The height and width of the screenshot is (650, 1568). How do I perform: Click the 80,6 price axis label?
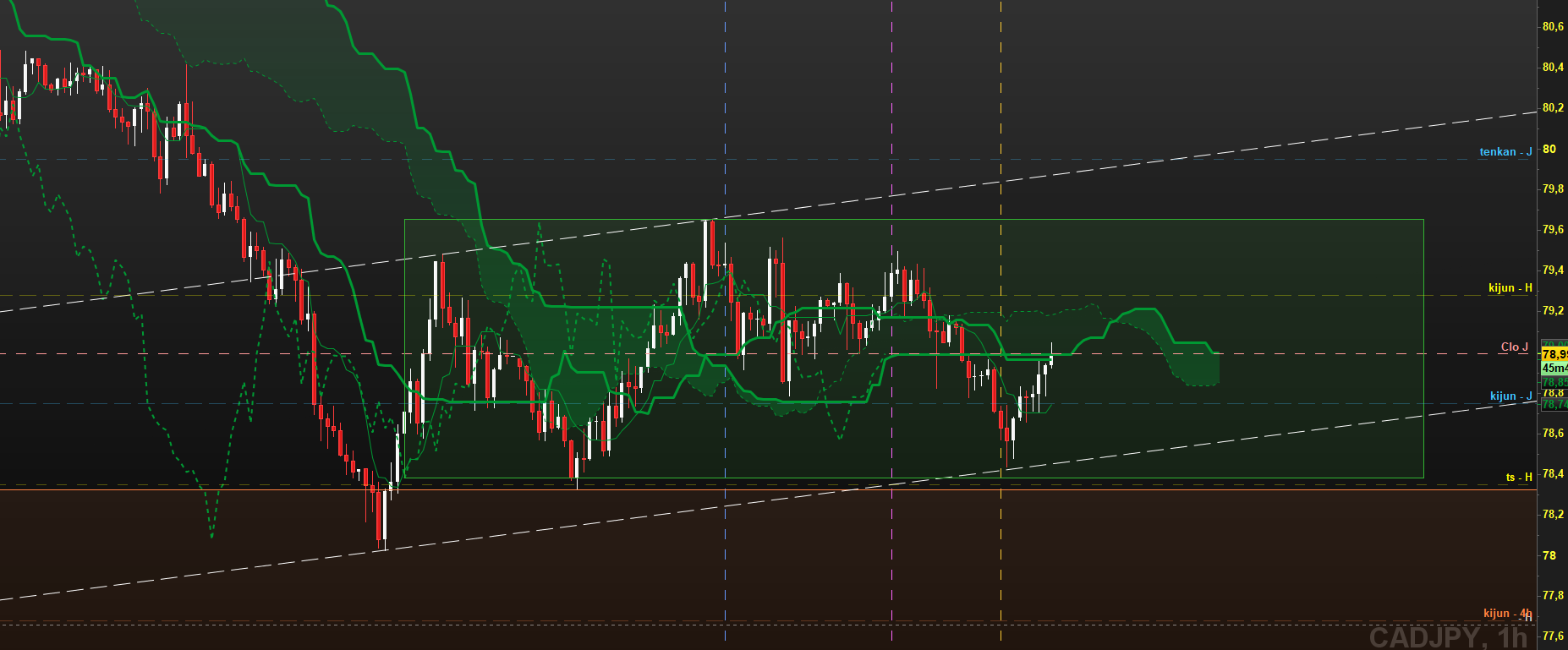pyautogui.click(x=1553, y=27)
